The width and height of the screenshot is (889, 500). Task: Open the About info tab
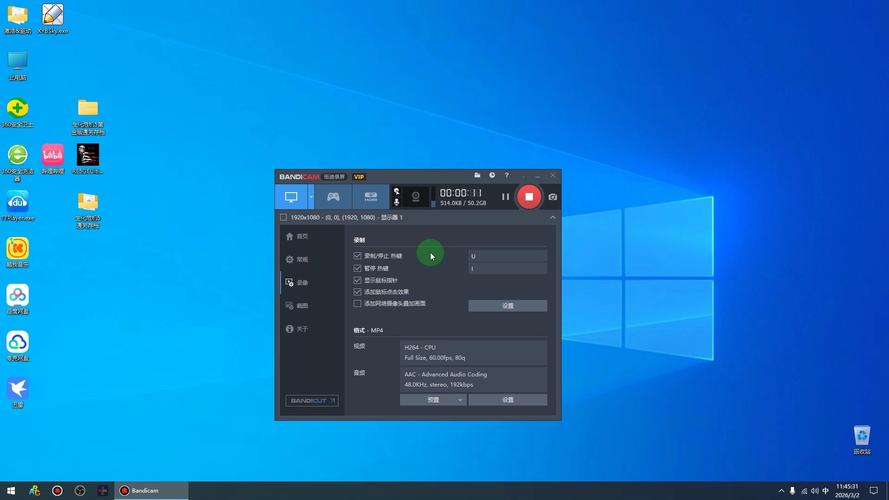coord(297,329)
